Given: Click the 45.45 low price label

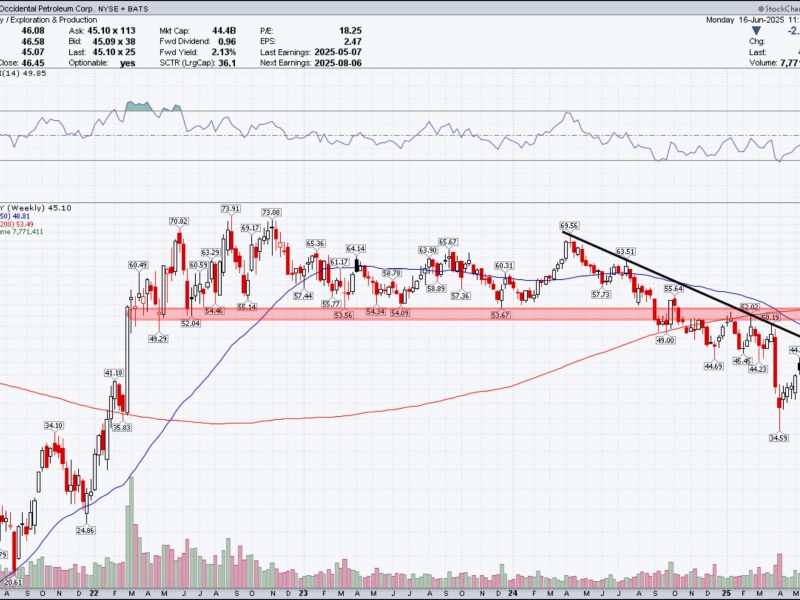Looking at the screenshot, I should tap(742, 361).
